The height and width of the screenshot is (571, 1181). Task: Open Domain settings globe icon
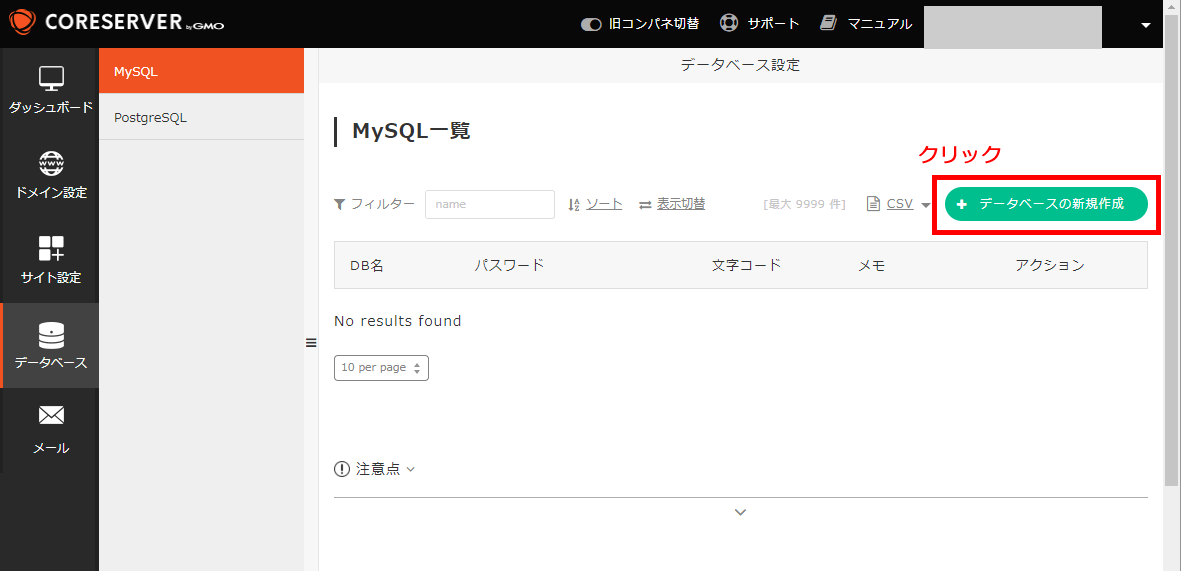point(51,163)
